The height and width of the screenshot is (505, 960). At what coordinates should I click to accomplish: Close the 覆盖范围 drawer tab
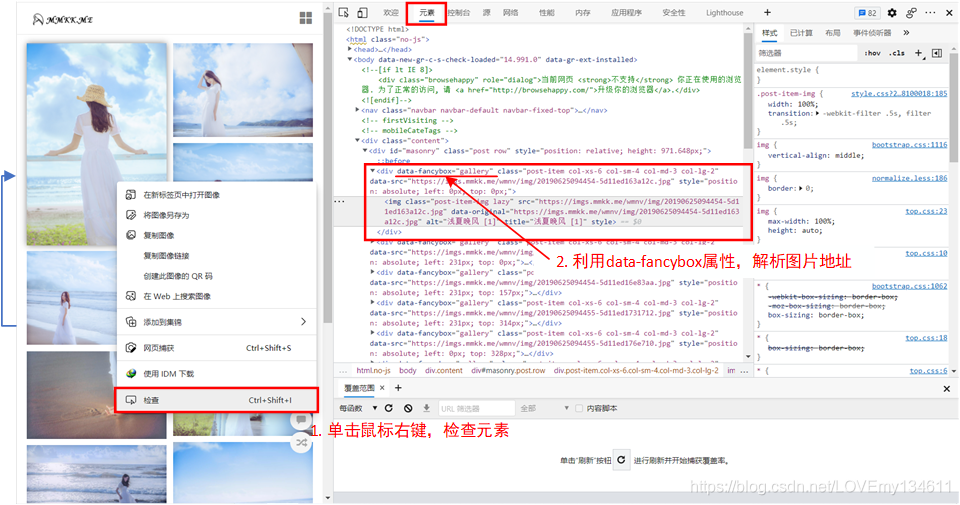click(382, 387)
